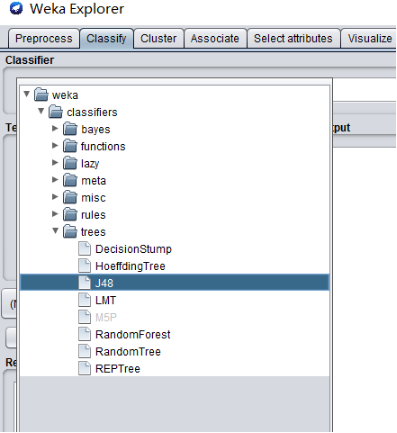The width and height of the screenshot is (397, 433).
Task: Click the meta folder icon
Action: click(70, 180)
